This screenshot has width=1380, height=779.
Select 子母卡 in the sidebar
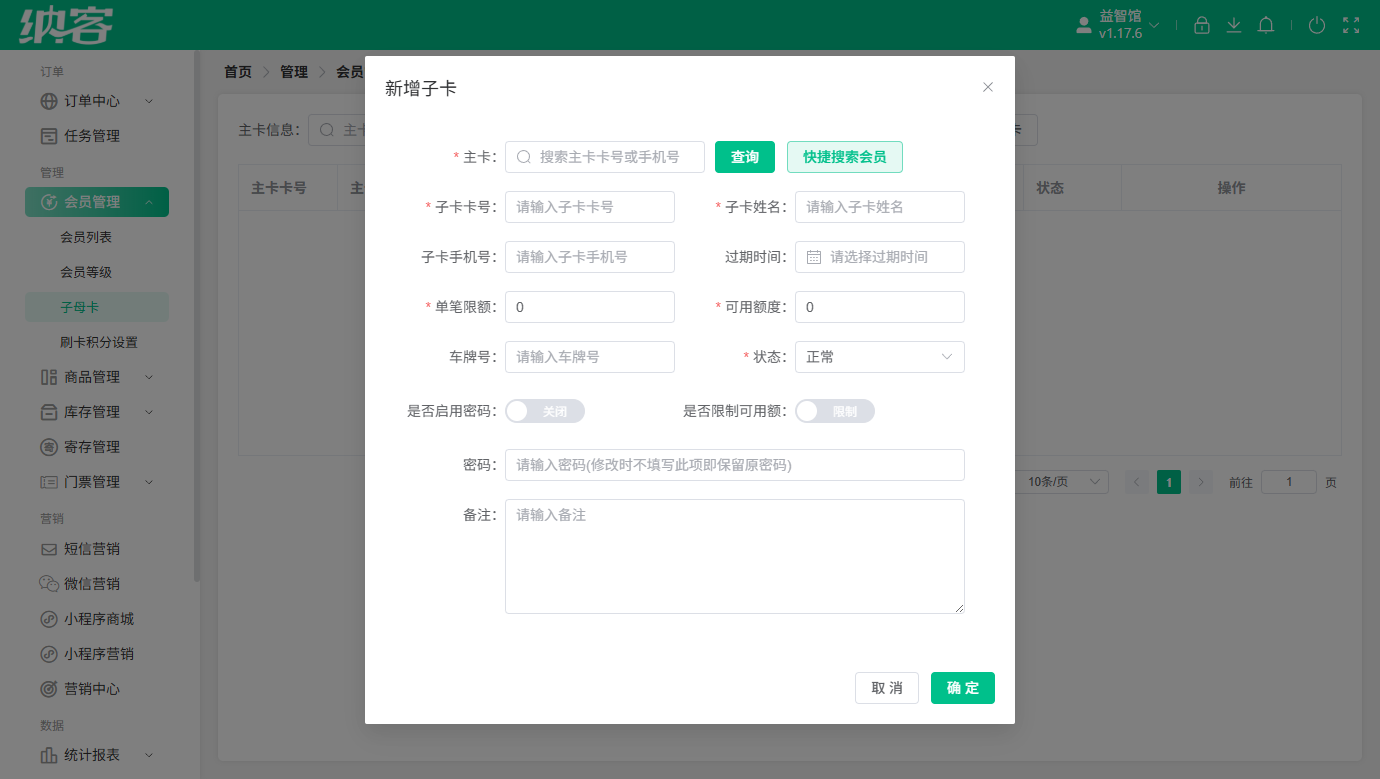[97, 307]
